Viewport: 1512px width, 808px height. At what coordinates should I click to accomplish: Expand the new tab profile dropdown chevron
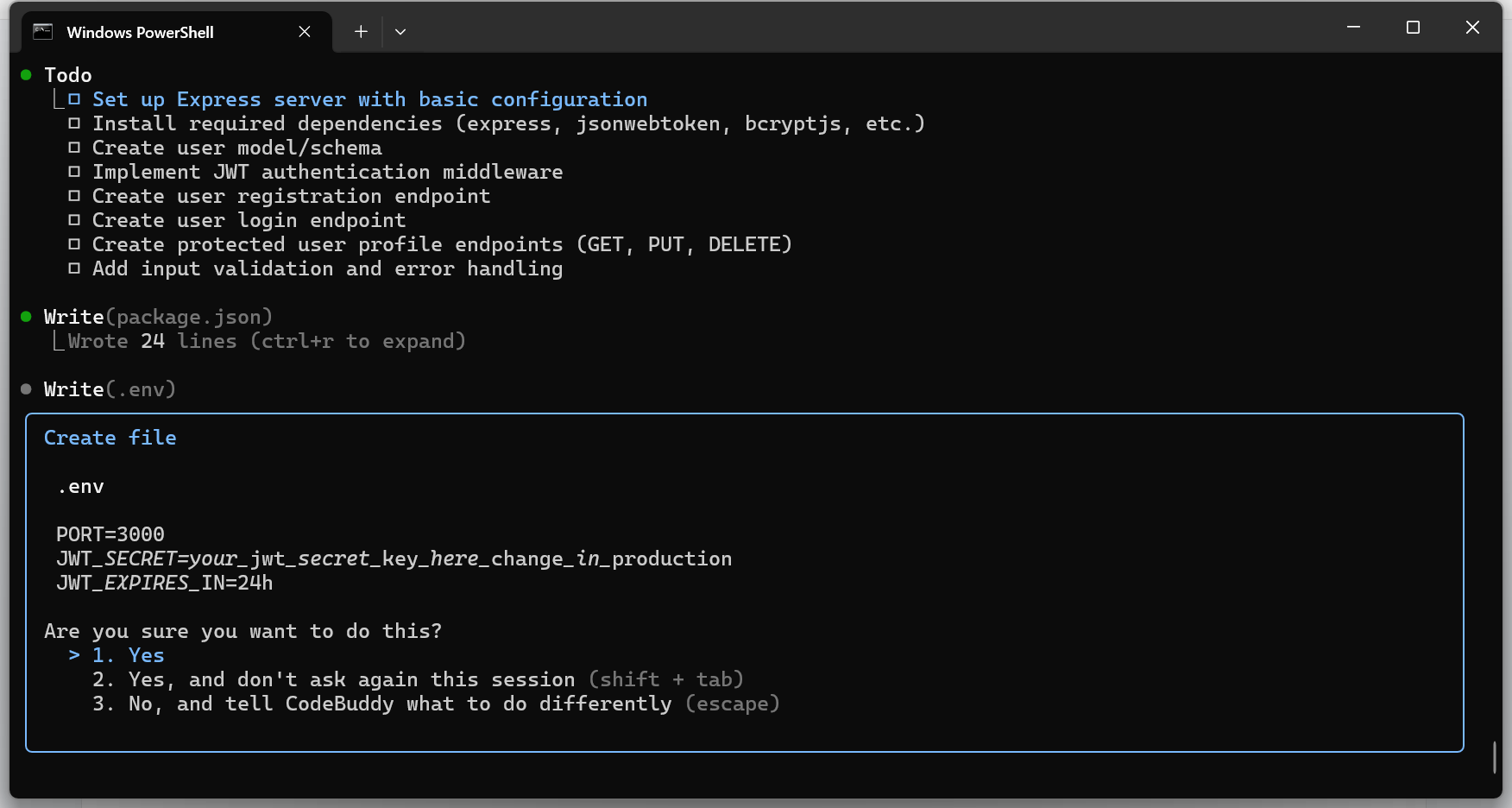pos(400,32)
